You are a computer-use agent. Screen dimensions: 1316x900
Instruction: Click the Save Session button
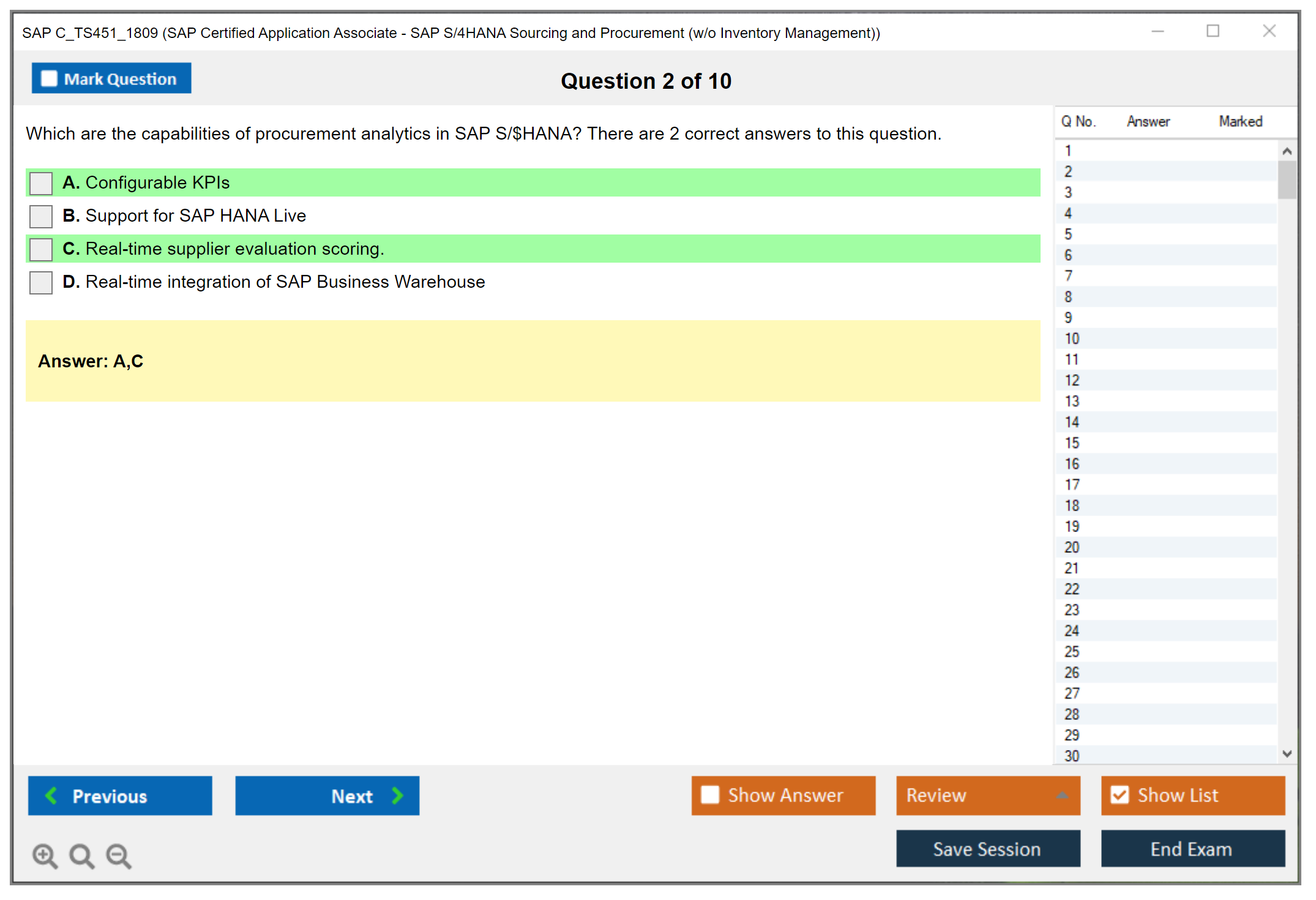coord(987,849)
